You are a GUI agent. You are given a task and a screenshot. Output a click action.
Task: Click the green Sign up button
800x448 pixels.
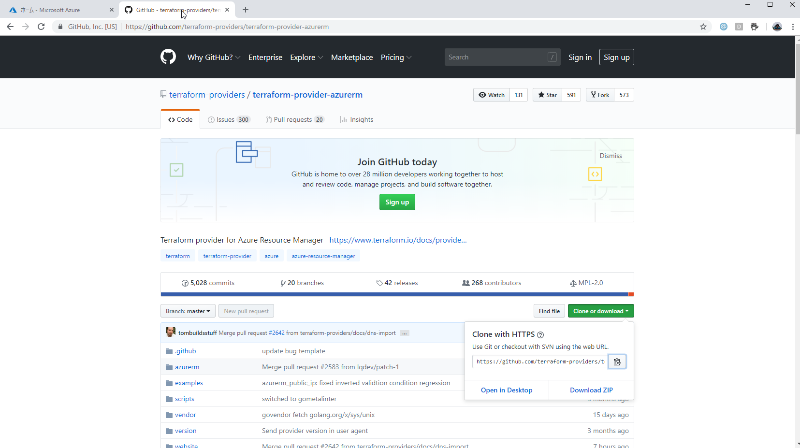[397, 202]
